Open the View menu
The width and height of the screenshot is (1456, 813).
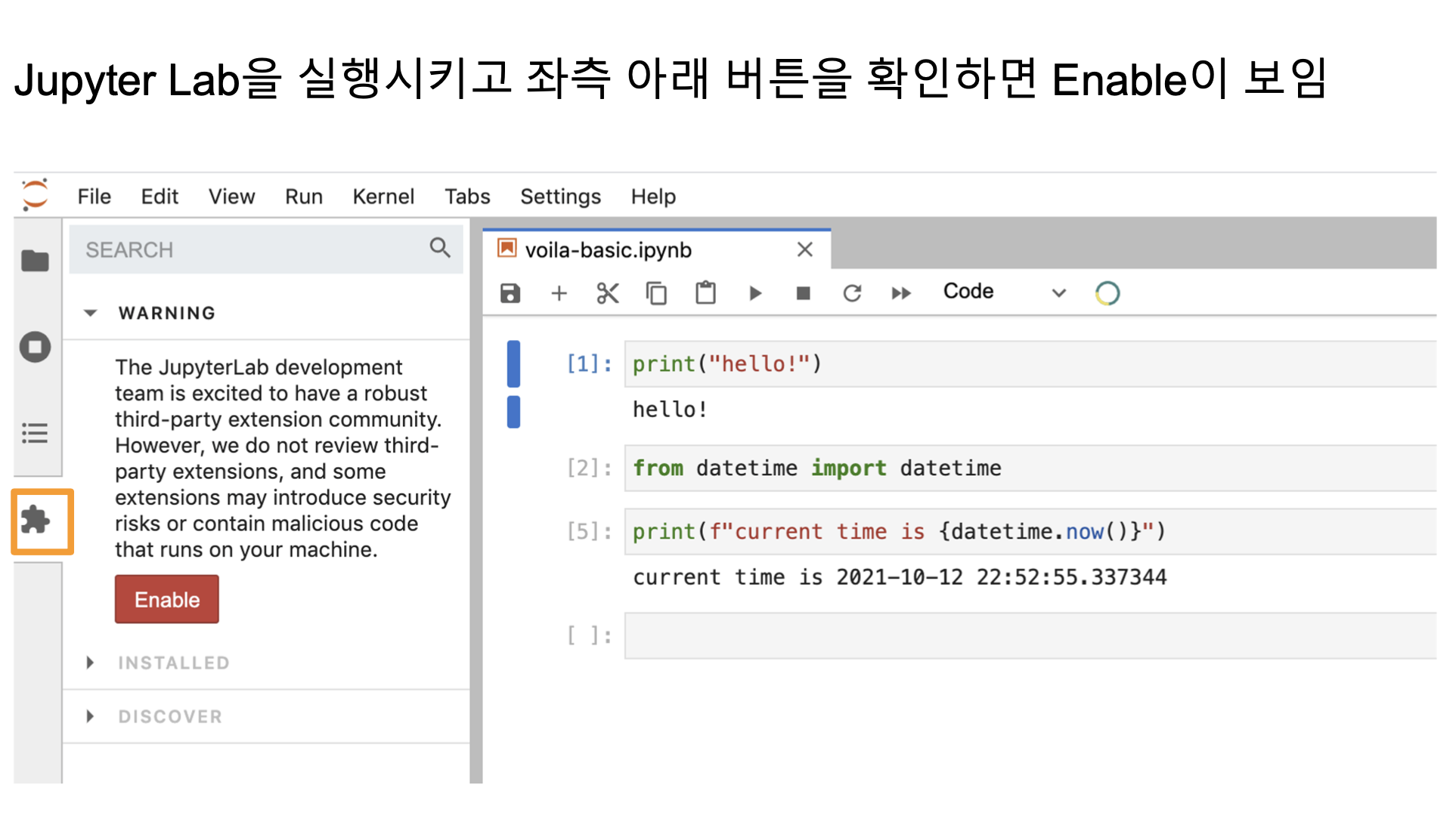click(231, 196)
